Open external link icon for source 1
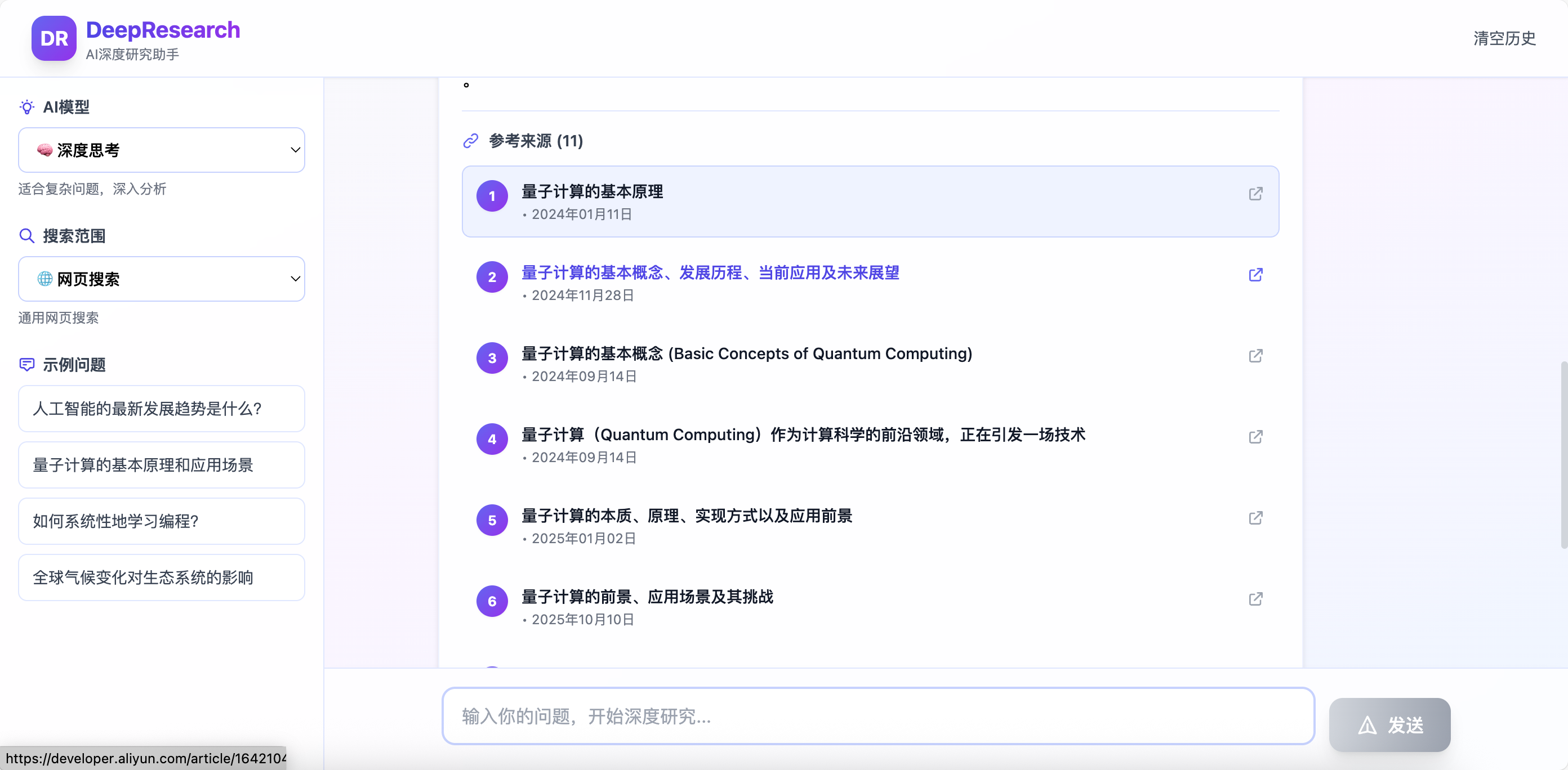Screen dimensions: 1568x770 pos(1255,194)
